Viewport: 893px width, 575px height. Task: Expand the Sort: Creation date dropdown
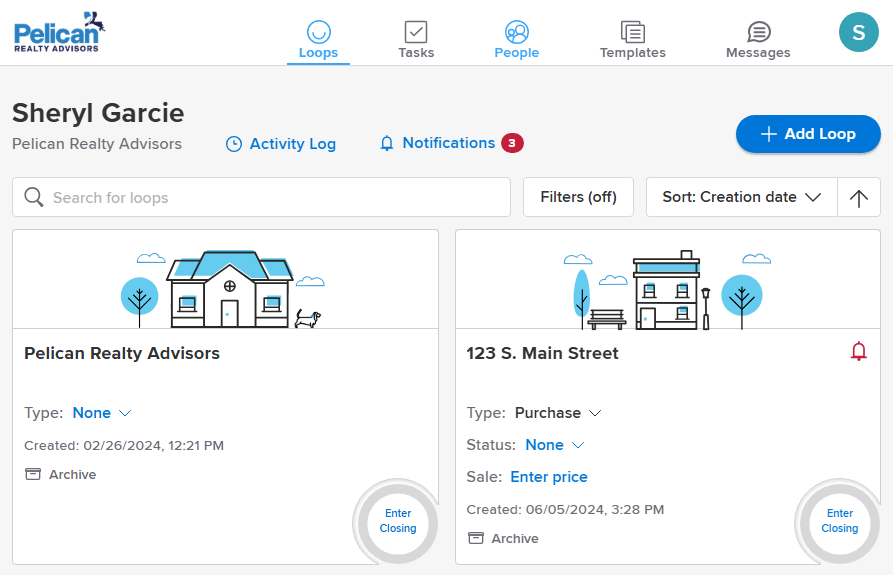(741, 197)
